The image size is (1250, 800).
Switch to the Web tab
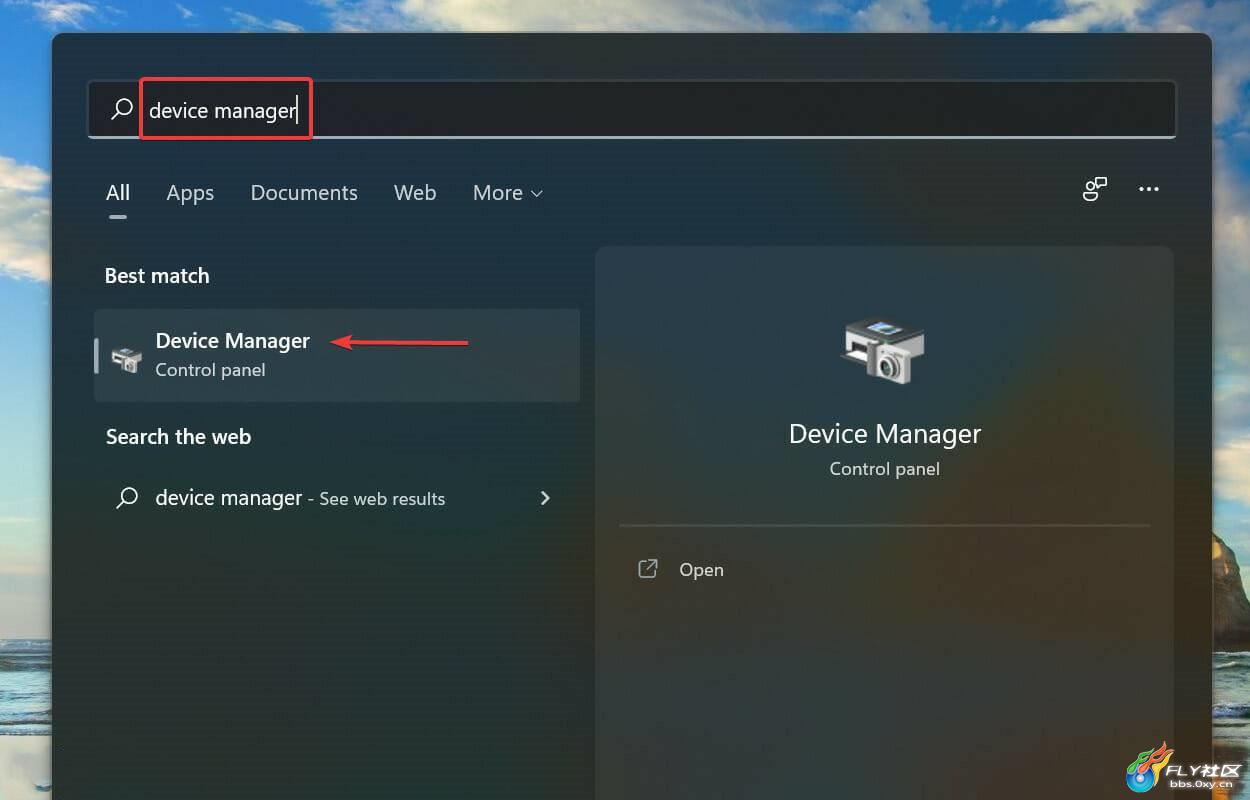(415, 193)
